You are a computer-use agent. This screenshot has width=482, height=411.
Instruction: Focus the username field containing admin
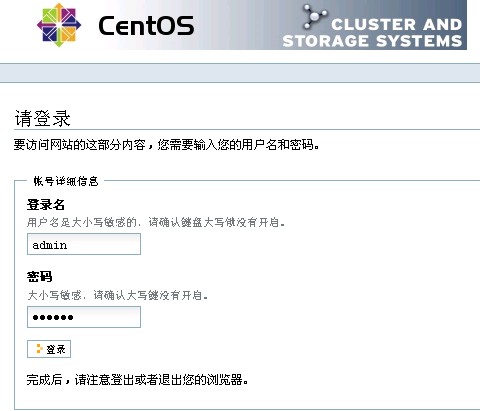click(84, 244)
